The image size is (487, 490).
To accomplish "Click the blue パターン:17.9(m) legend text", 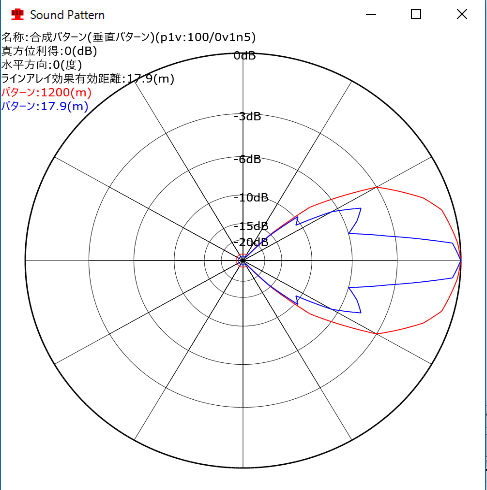I will (45, 106).
